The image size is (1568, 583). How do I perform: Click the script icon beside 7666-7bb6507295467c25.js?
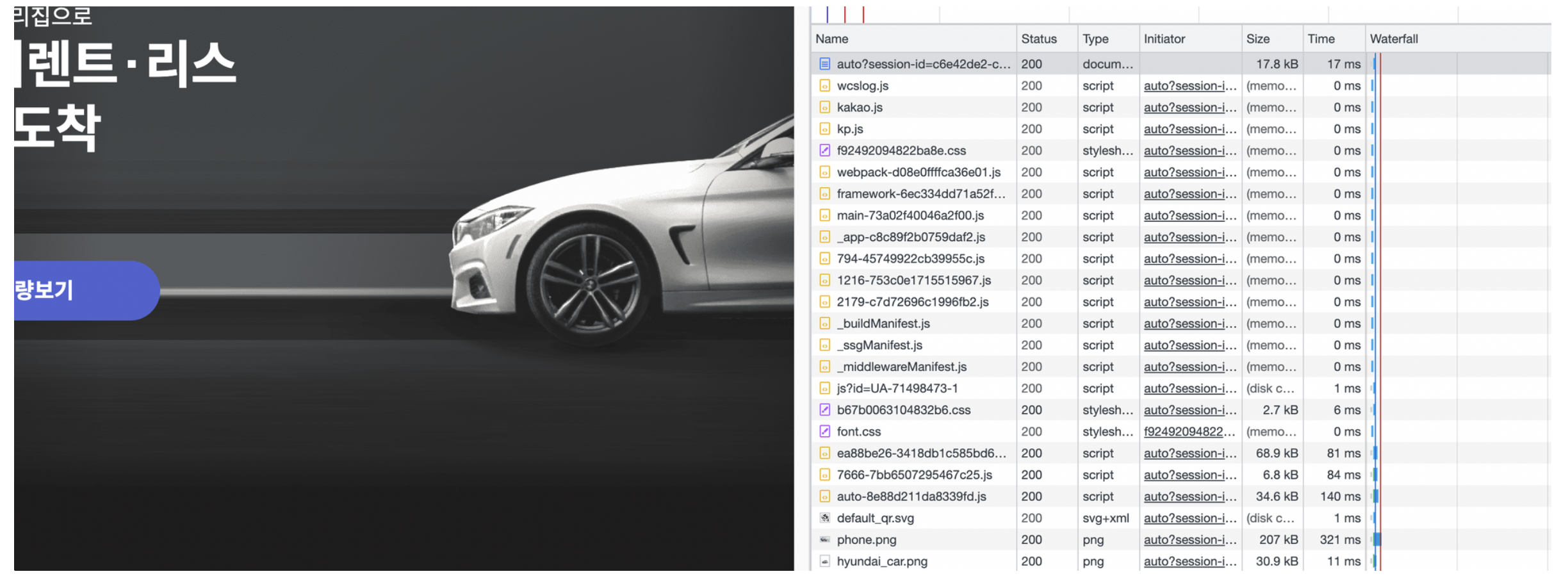point(824,475)
